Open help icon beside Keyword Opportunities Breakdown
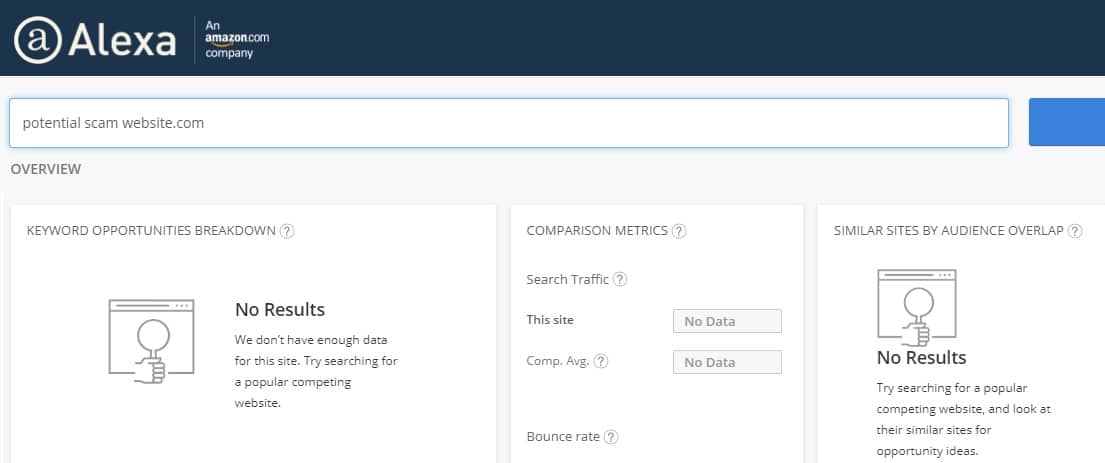 (287, 231)
